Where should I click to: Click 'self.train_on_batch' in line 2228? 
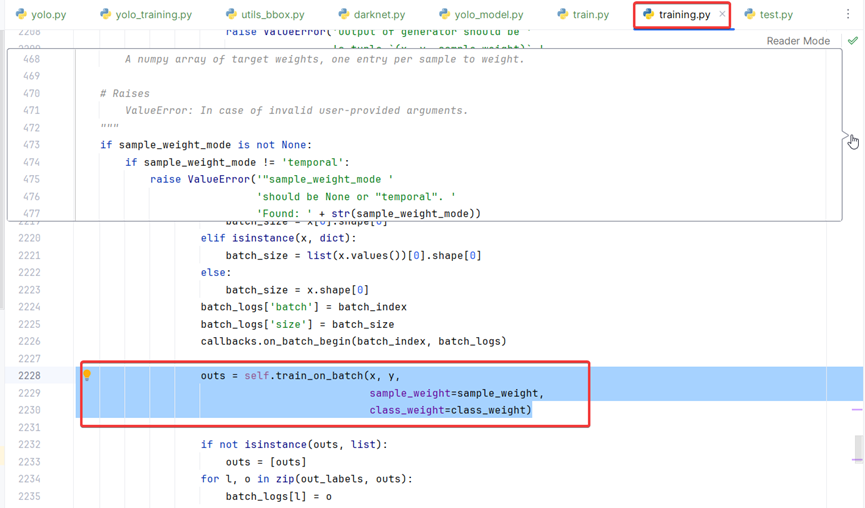tap(304, 376)
